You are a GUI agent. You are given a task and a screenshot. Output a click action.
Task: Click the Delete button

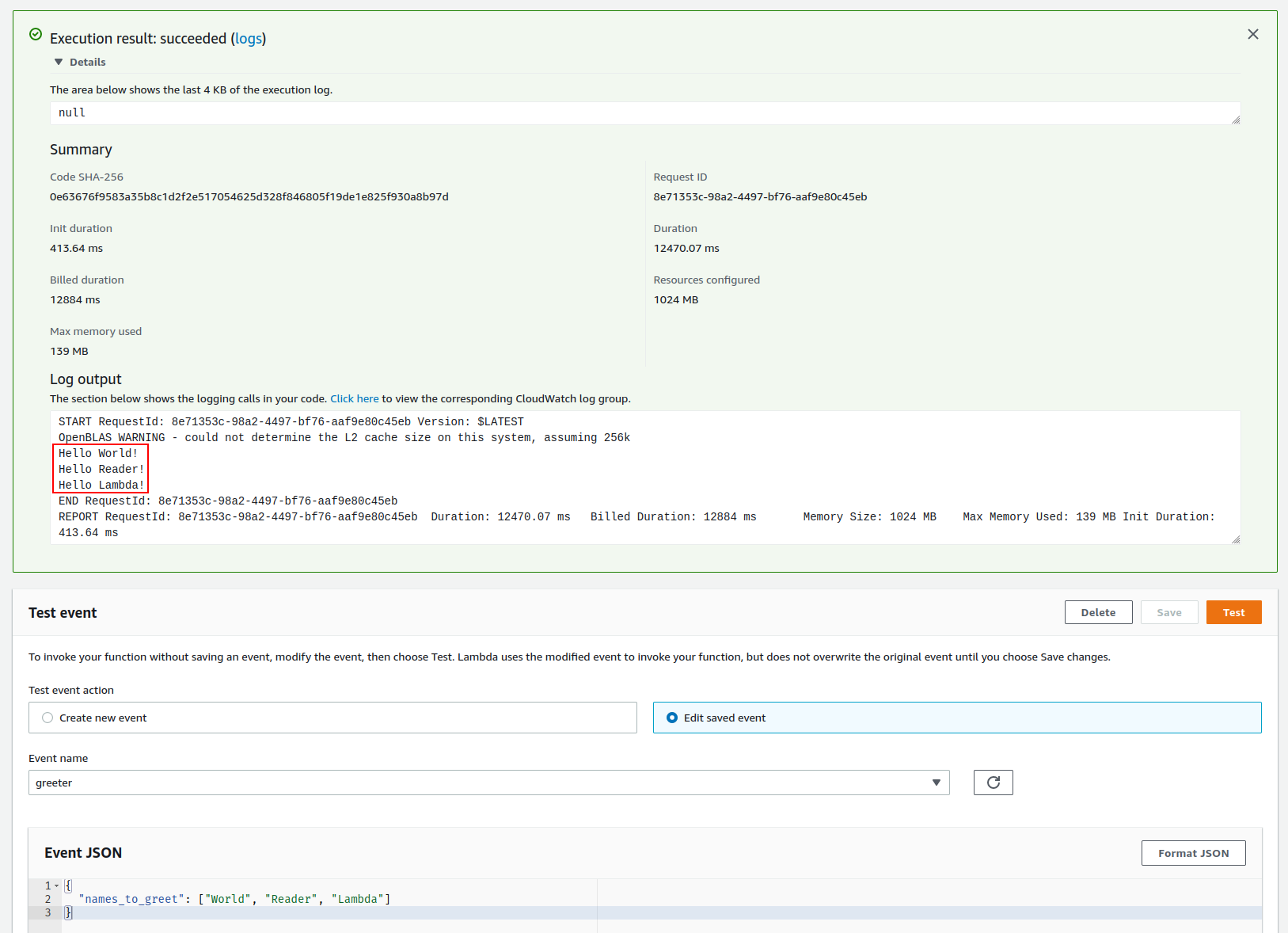(x=1098, y=612)
